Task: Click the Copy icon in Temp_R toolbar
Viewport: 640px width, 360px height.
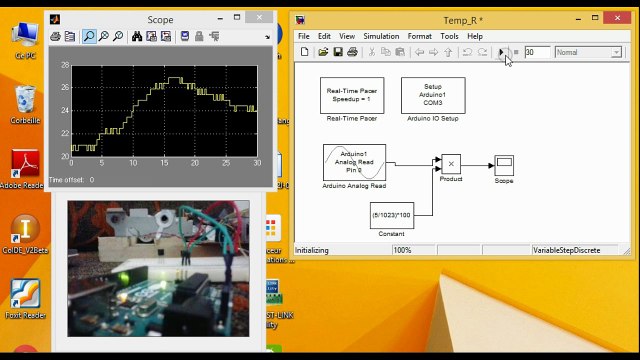Action: (x=385, y=52)
